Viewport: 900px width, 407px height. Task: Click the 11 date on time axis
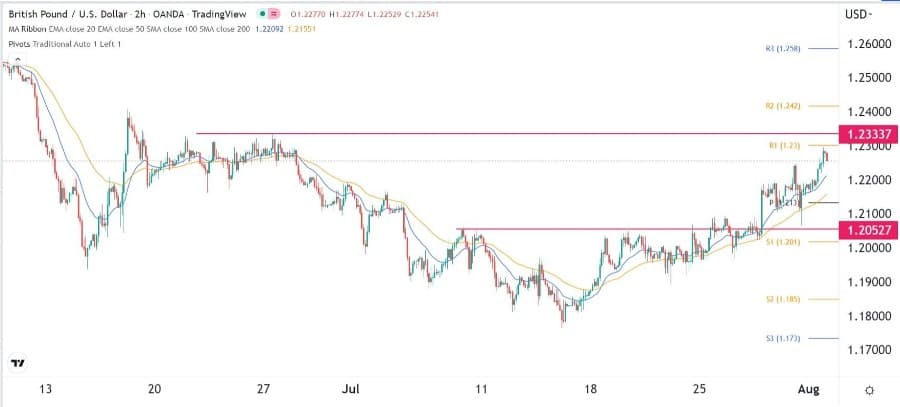(481, 389)
